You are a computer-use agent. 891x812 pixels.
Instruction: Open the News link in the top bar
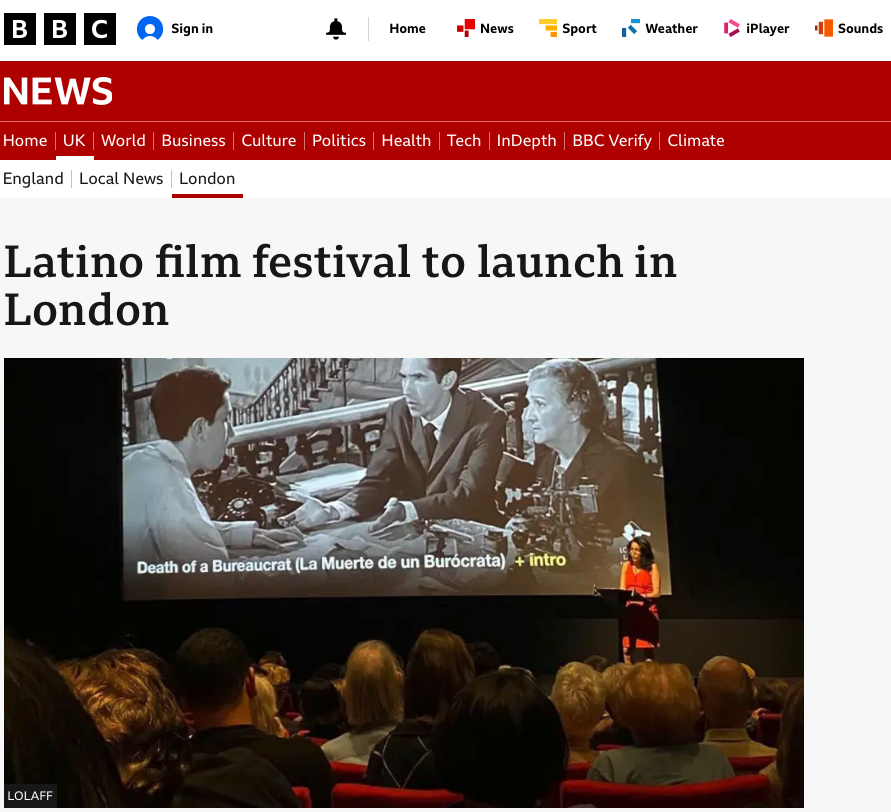497,28
